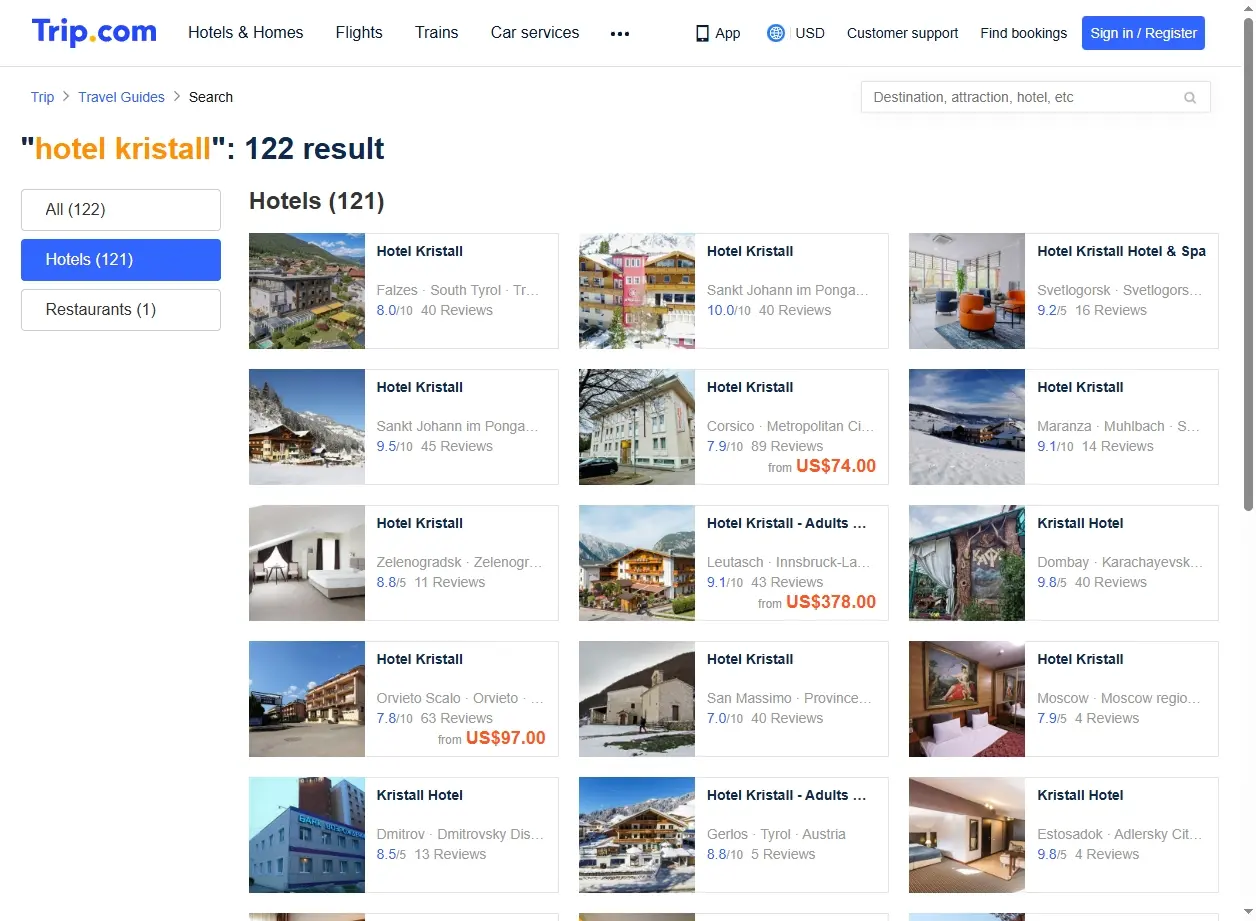1256x921 pixels.
Task: Open Hotel Kristall Orvieto Scalo thumbnail
Action: coord(307,699)
